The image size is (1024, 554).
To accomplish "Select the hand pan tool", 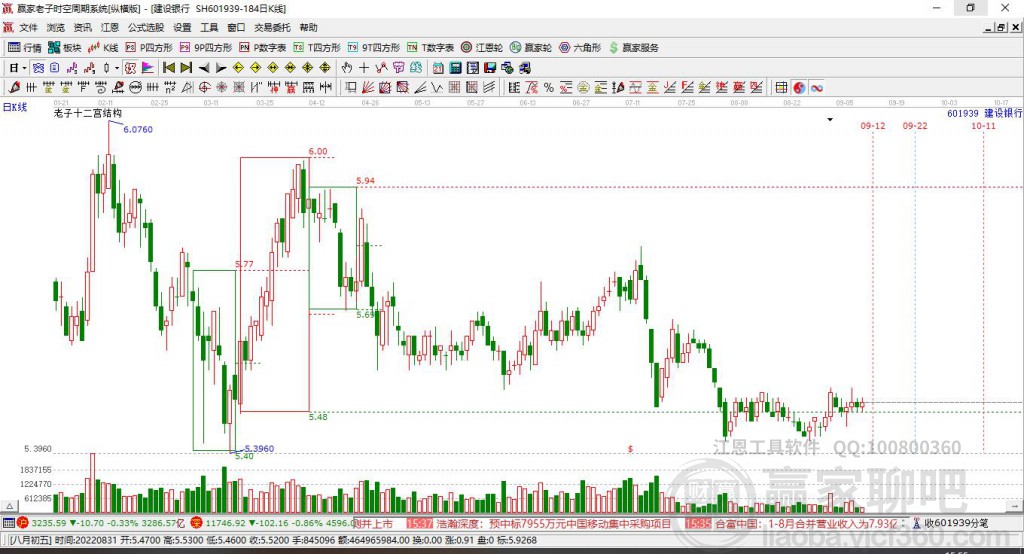I will point(347,68).
